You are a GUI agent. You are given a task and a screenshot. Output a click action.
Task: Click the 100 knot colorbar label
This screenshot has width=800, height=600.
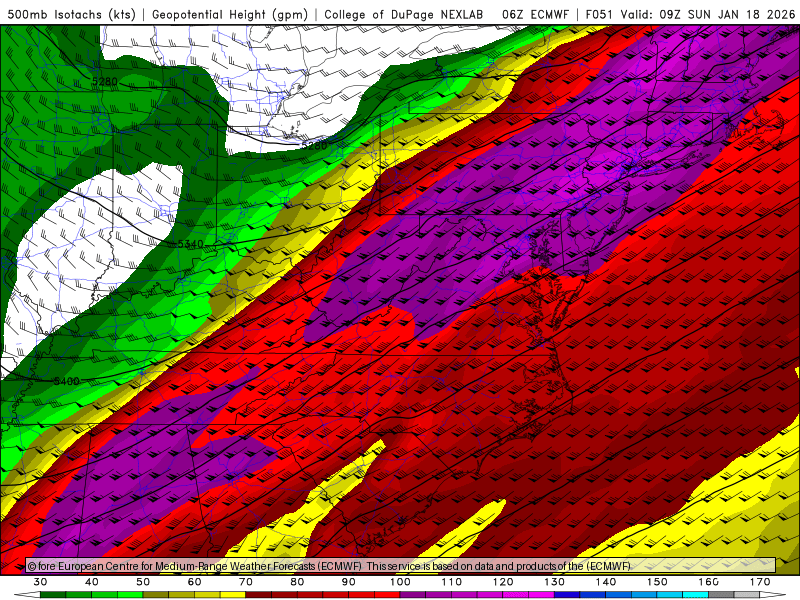click(x=400, y=582)
